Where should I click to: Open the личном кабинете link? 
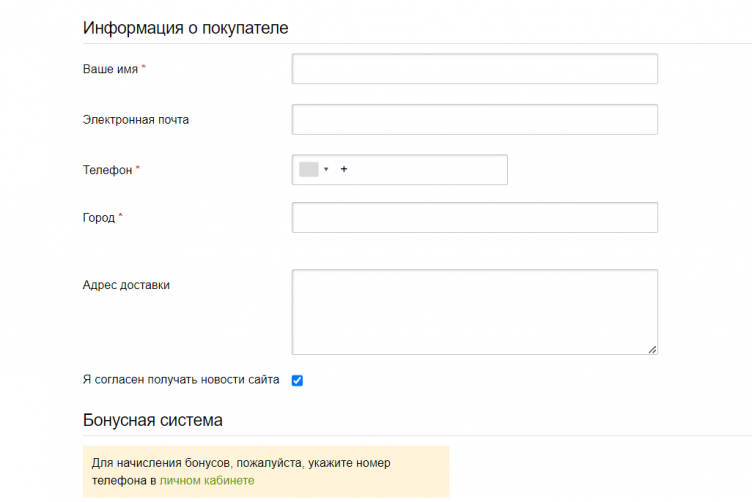point(207,480)
